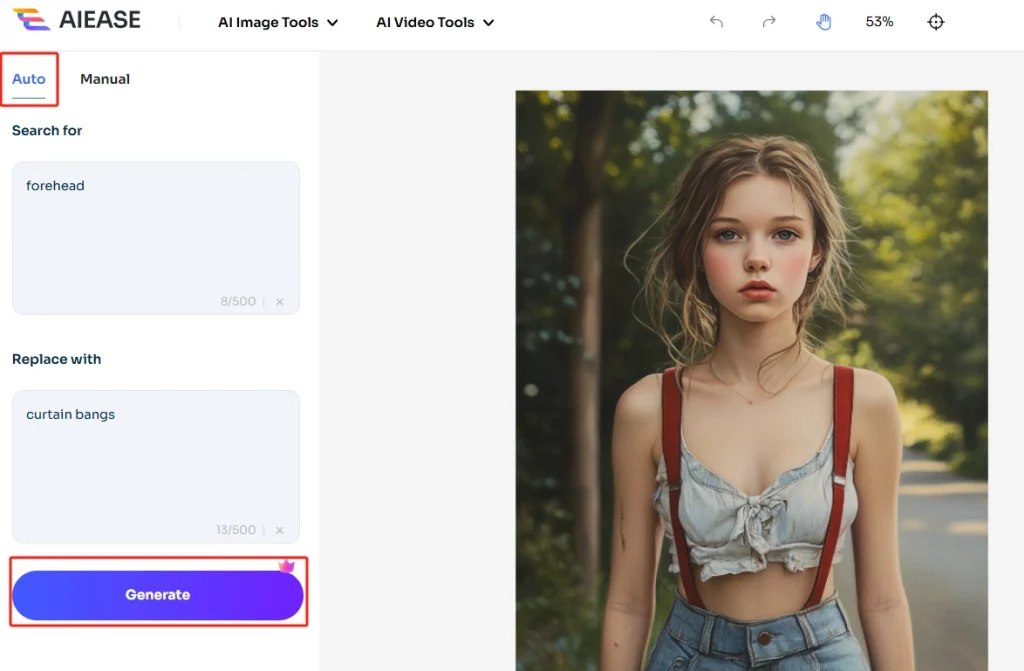This screenshot has height=671, width=1024.
Task: Clear the curtain bangs text with its X
Action: (279, 530)
